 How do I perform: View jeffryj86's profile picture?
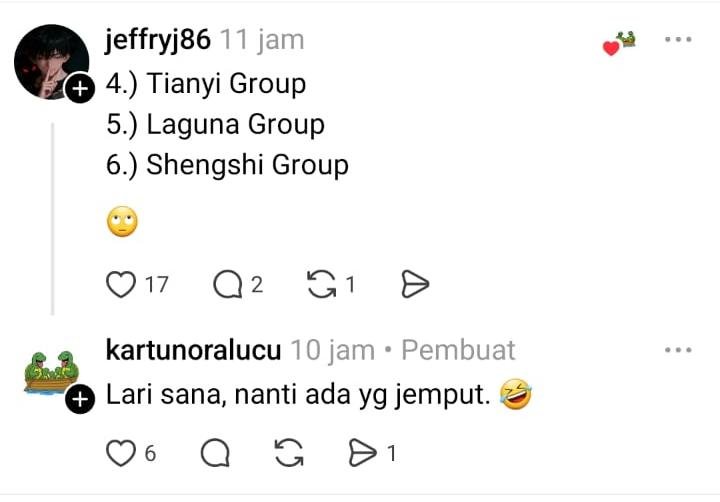[51, 62]
